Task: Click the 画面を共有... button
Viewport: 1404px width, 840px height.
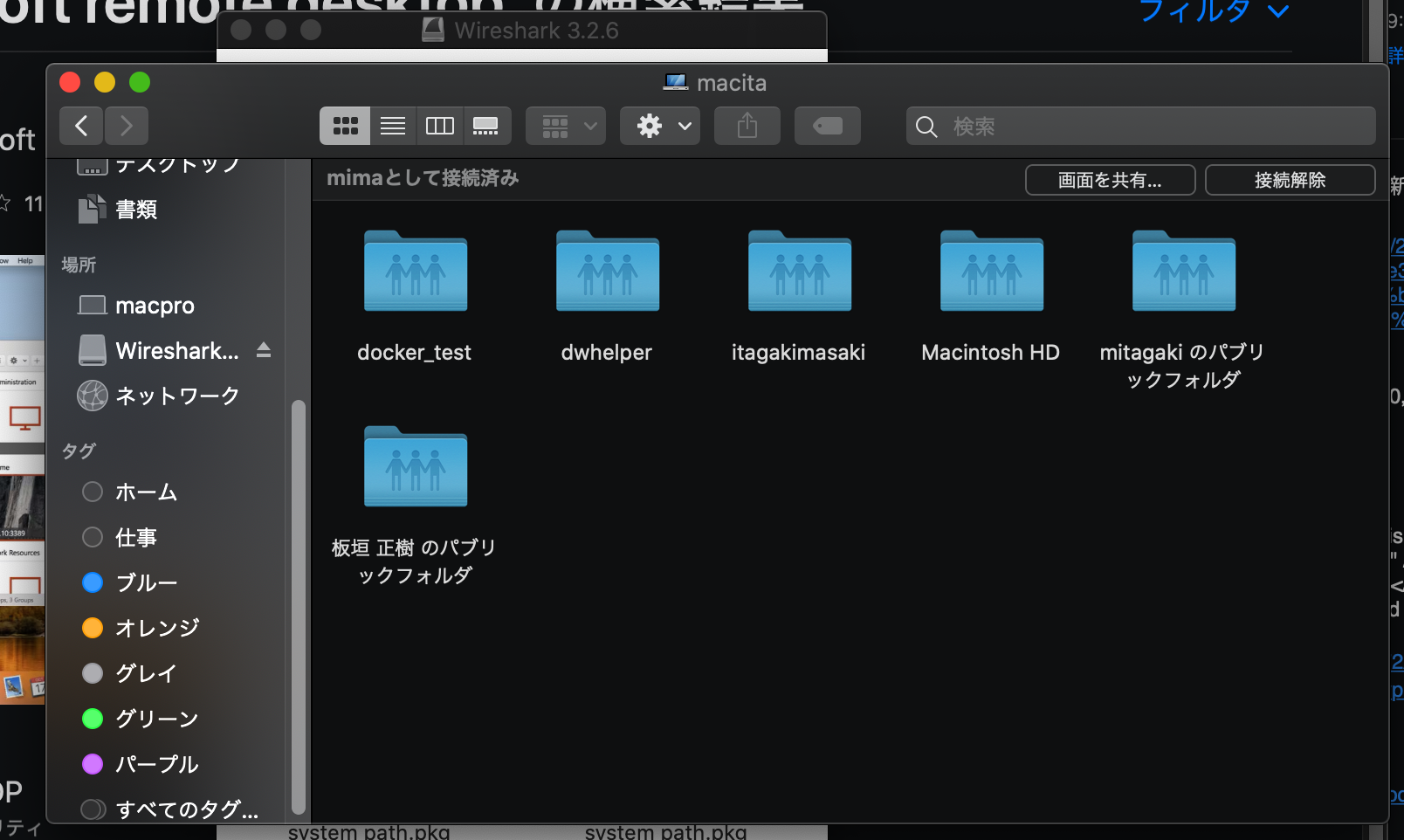Action: coord(1110,180)
